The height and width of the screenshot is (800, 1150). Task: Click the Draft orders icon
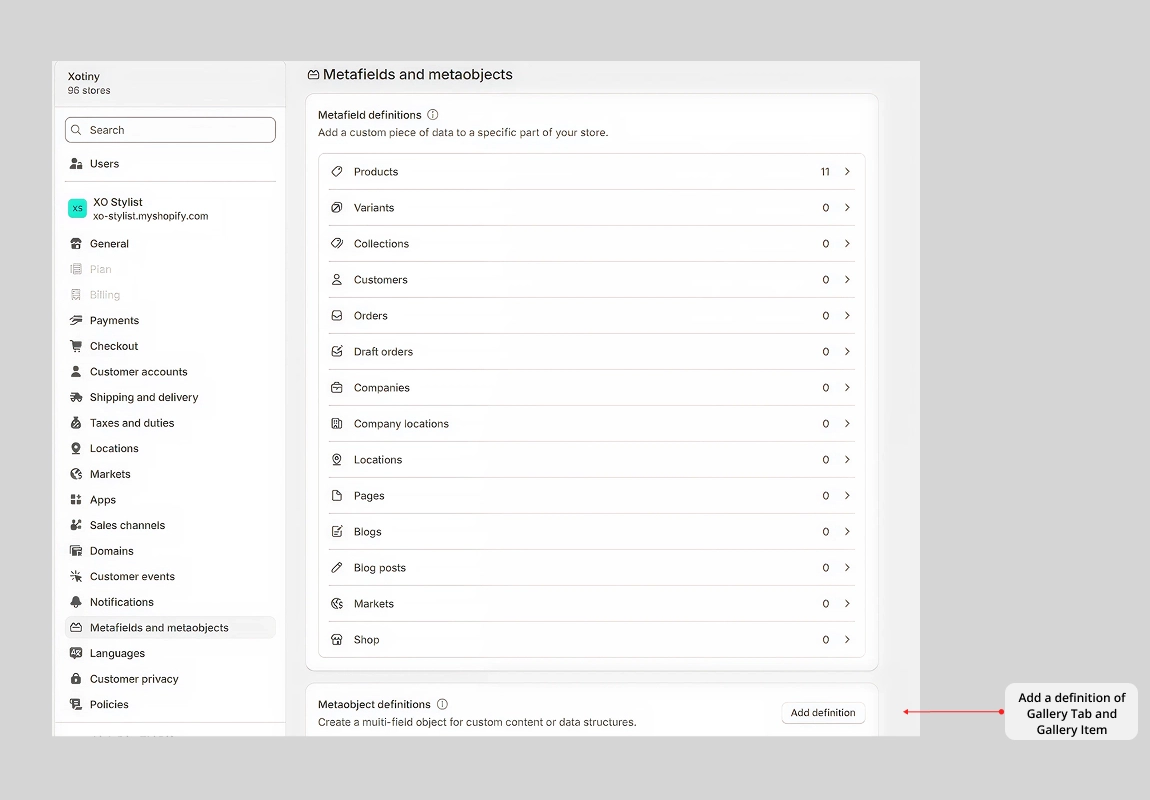click(x=337, y=351)
